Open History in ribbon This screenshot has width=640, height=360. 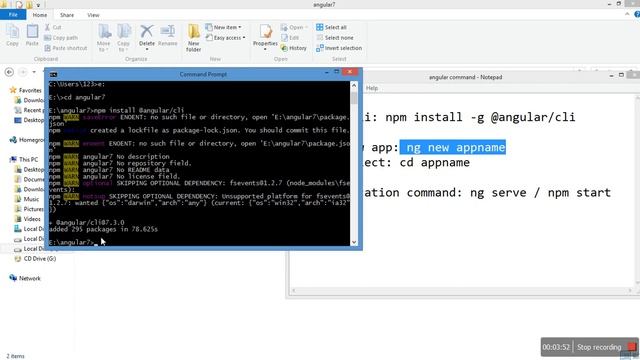pos(293,48)
